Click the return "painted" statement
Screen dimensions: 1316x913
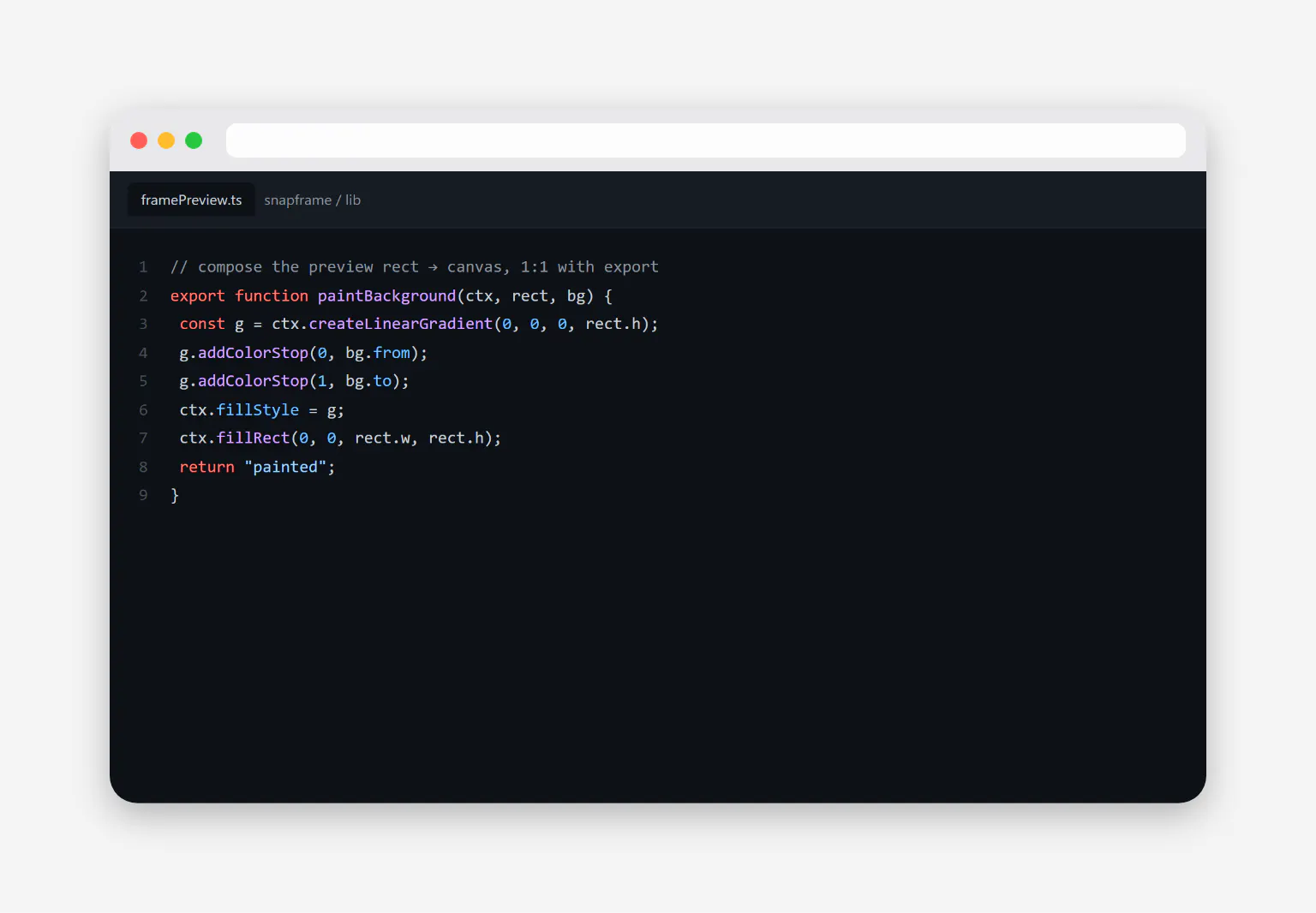[x=257, y=467]
